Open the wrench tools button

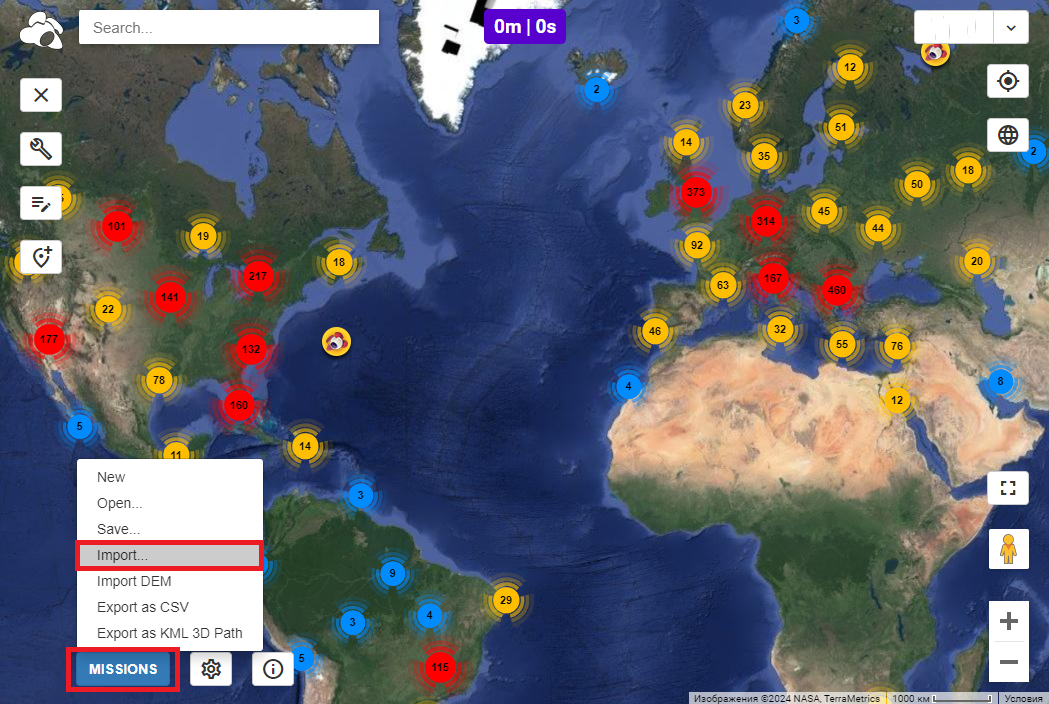tap(41, 149)
